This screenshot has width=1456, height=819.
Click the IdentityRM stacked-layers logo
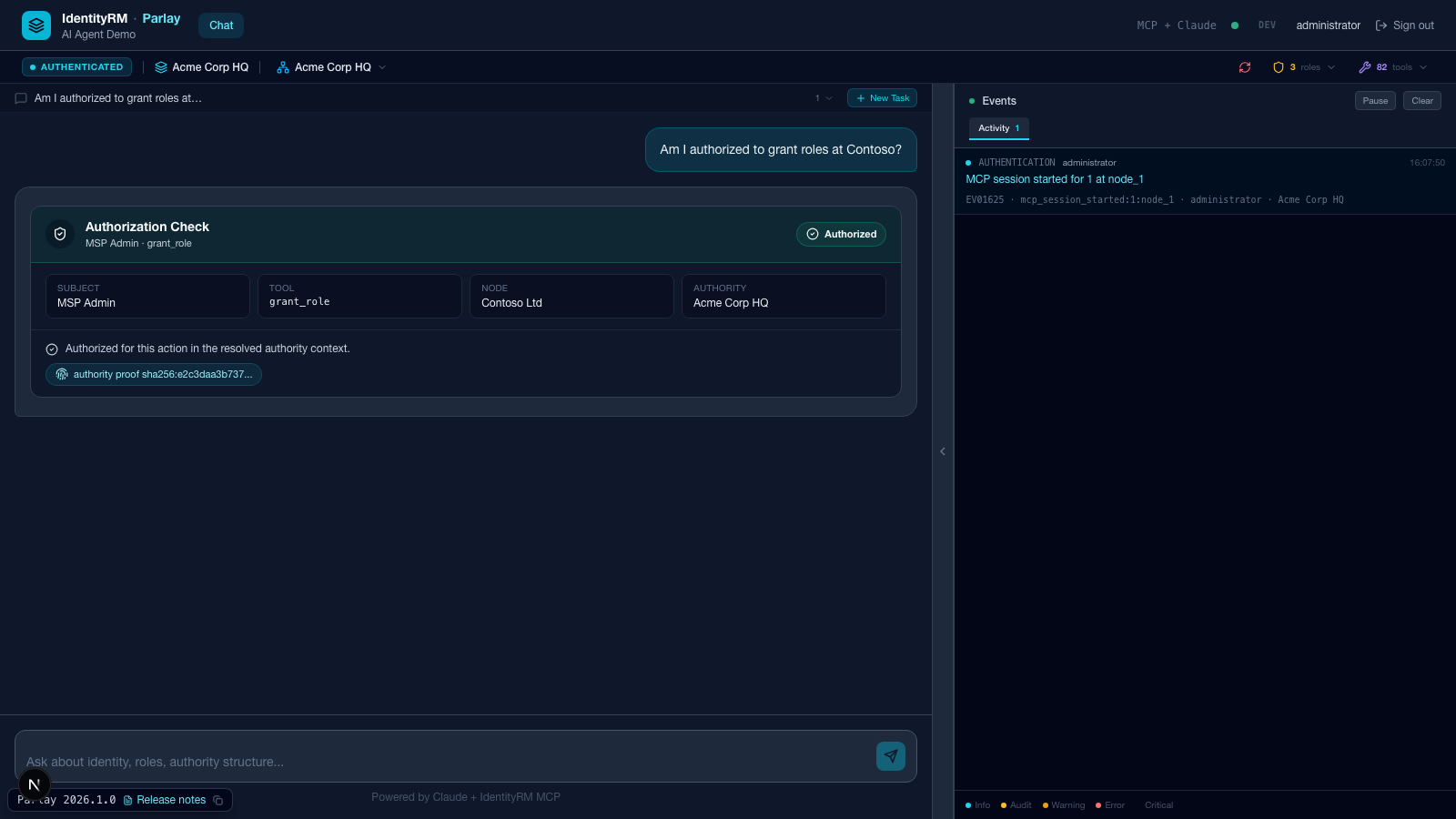36,25
